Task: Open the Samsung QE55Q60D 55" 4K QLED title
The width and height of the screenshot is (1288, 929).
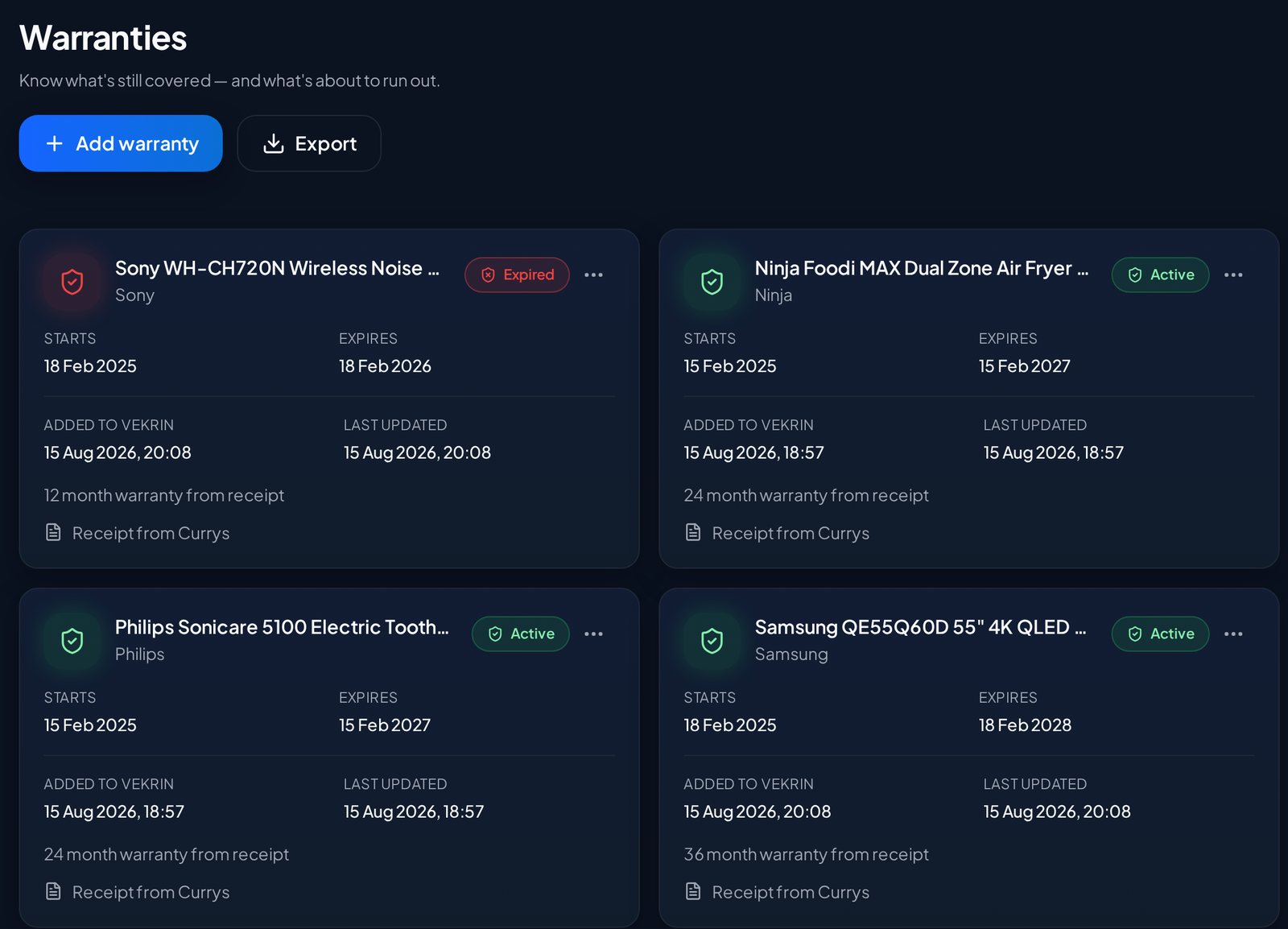Action: click(921, 627)
